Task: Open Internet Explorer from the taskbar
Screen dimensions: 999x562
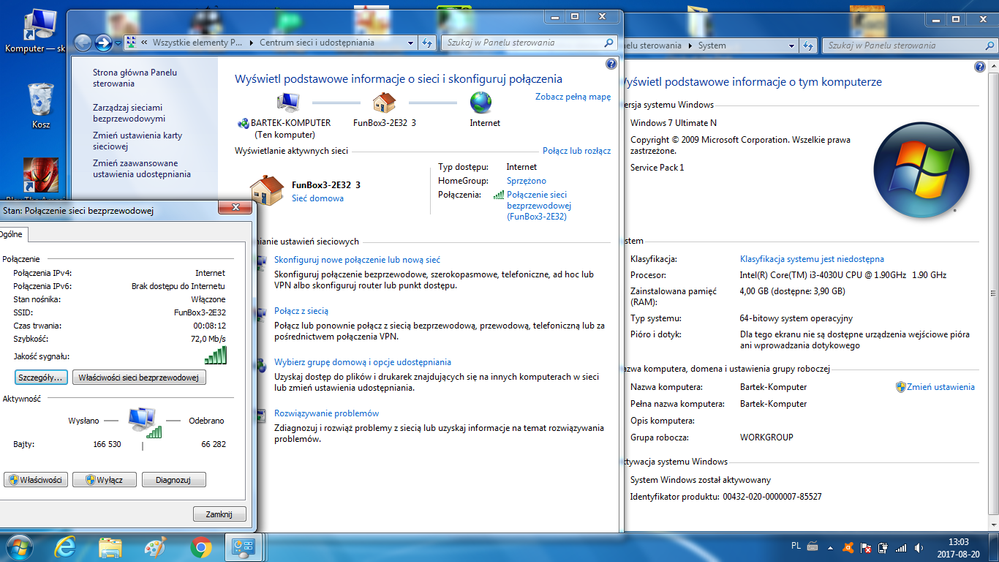Action: pos(67,547)
